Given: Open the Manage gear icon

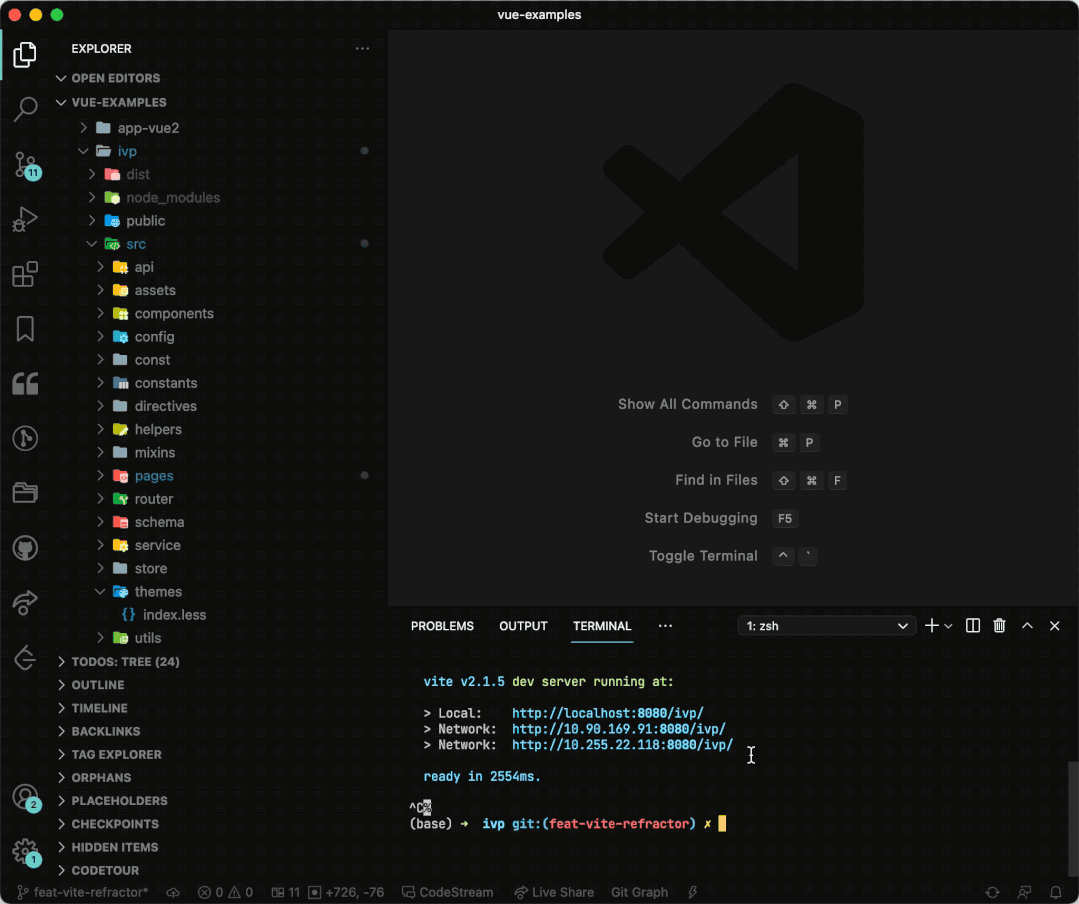Looking at the screenshot, I should [x=26, y=852].
